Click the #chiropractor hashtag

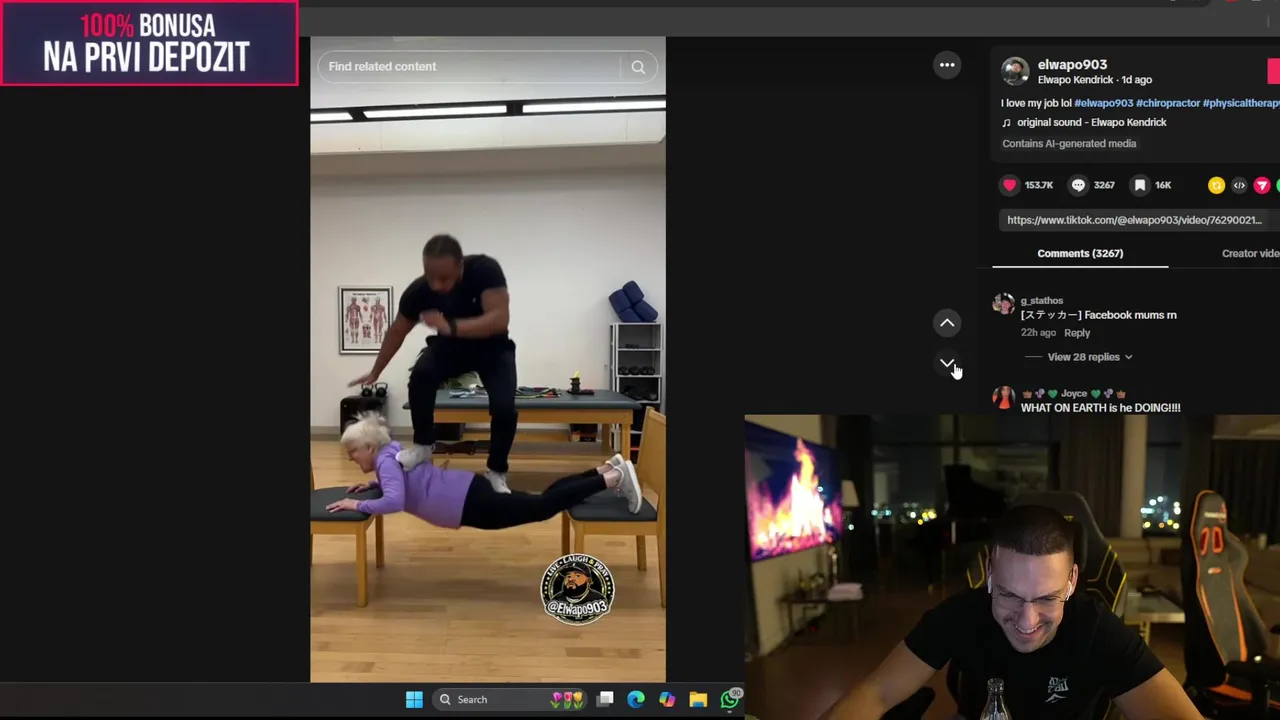(1168, 103)
